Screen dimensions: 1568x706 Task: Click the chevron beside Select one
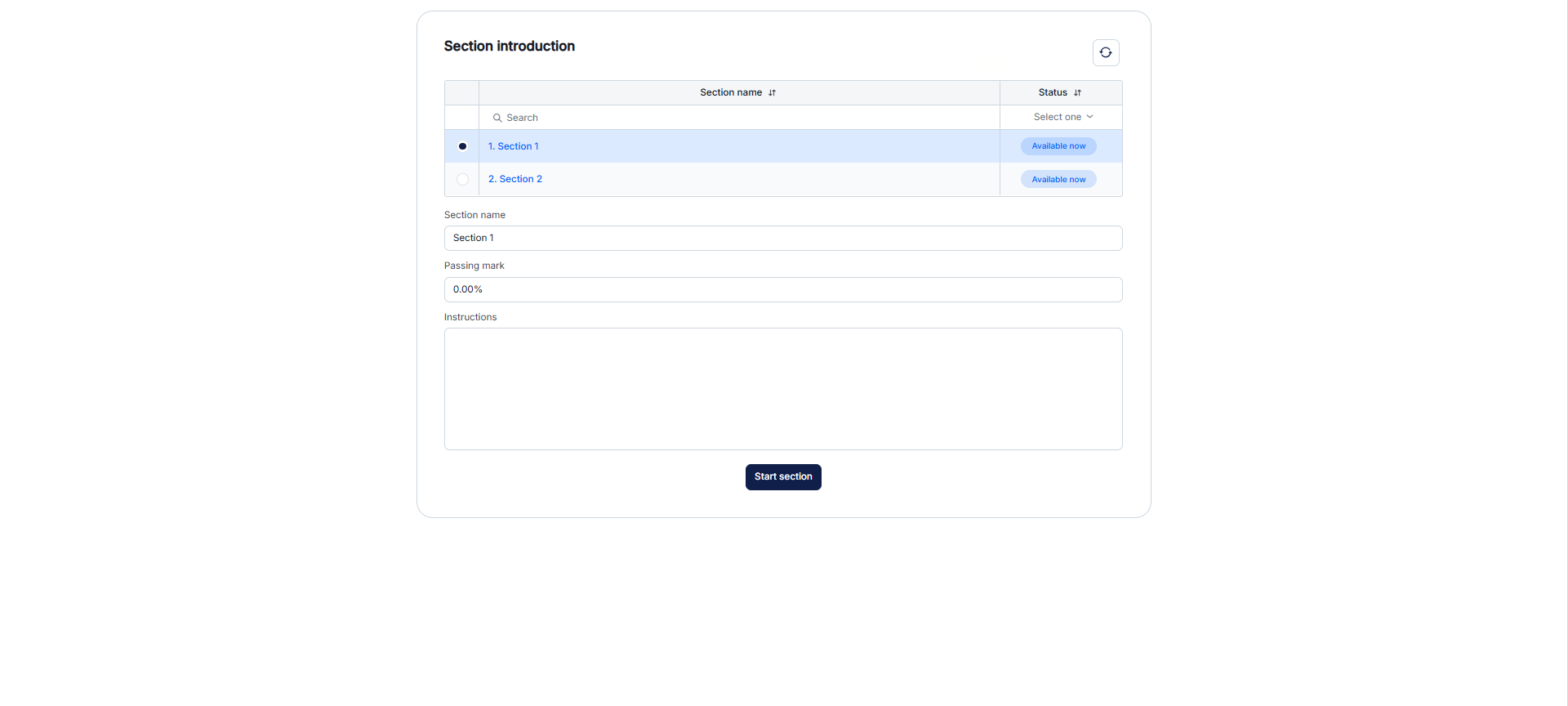click(x=1089, y=117)
